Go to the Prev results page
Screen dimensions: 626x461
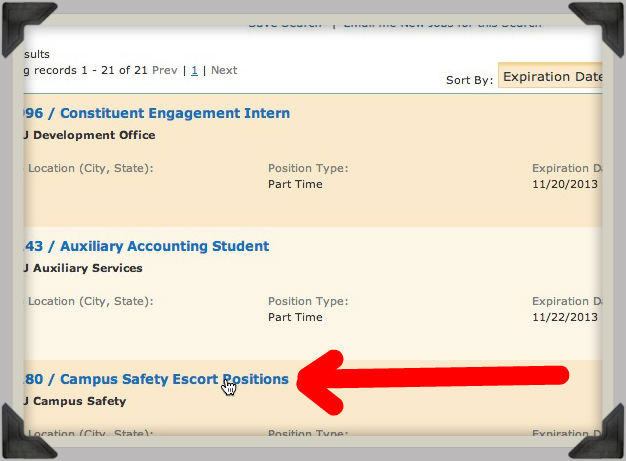coord(165,71)
